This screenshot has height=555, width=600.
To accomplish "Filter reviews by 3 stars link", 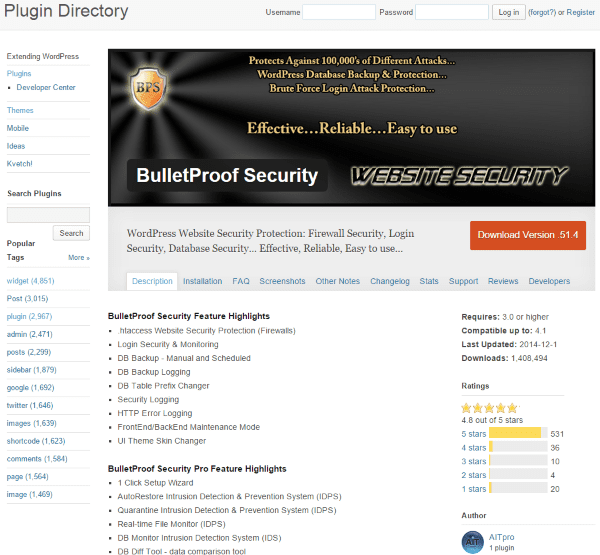I will click(x=473, y=462).
